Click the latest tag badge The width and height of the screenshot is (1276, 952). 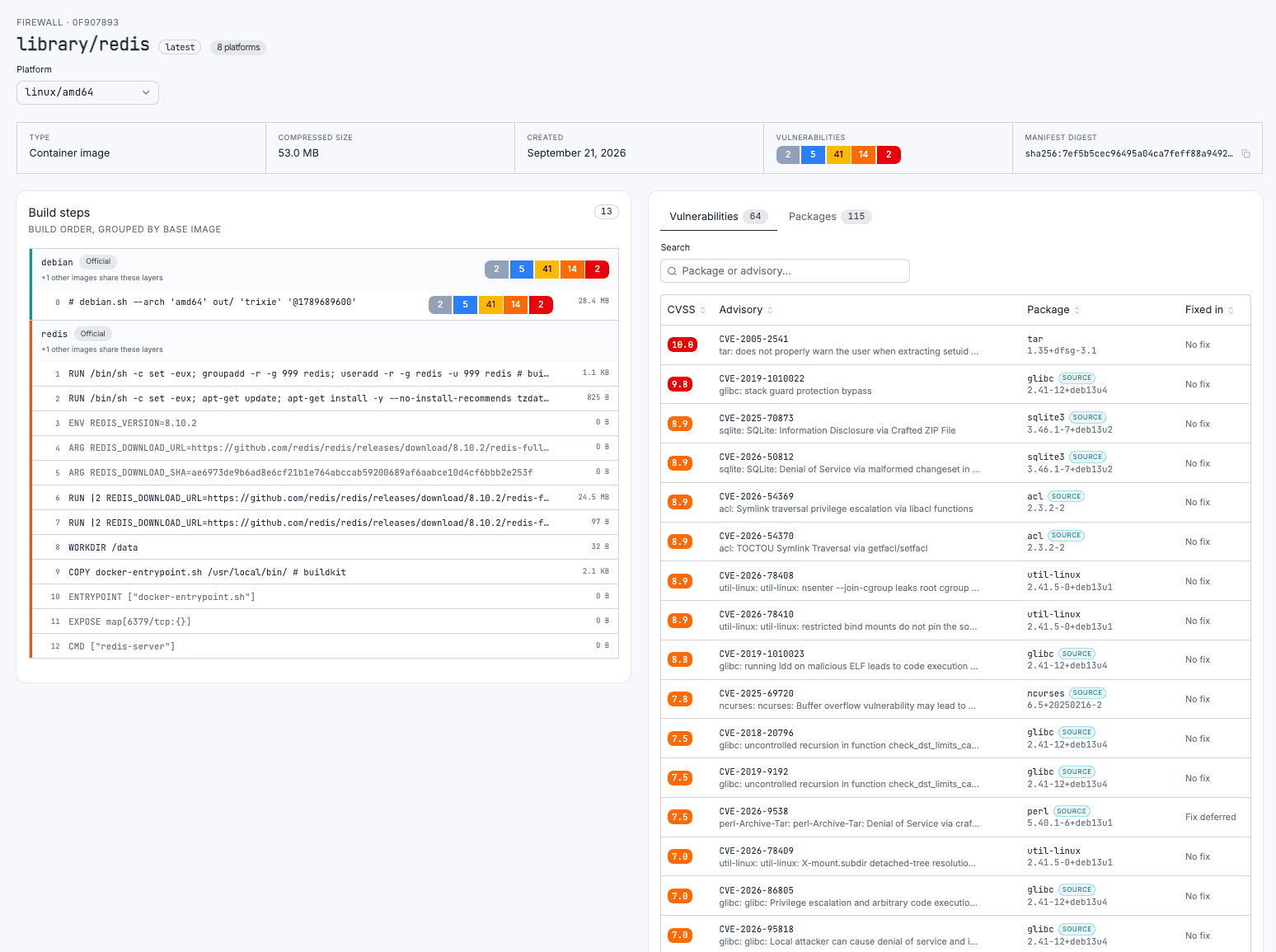pyautogui.click(x=180, y=47)
